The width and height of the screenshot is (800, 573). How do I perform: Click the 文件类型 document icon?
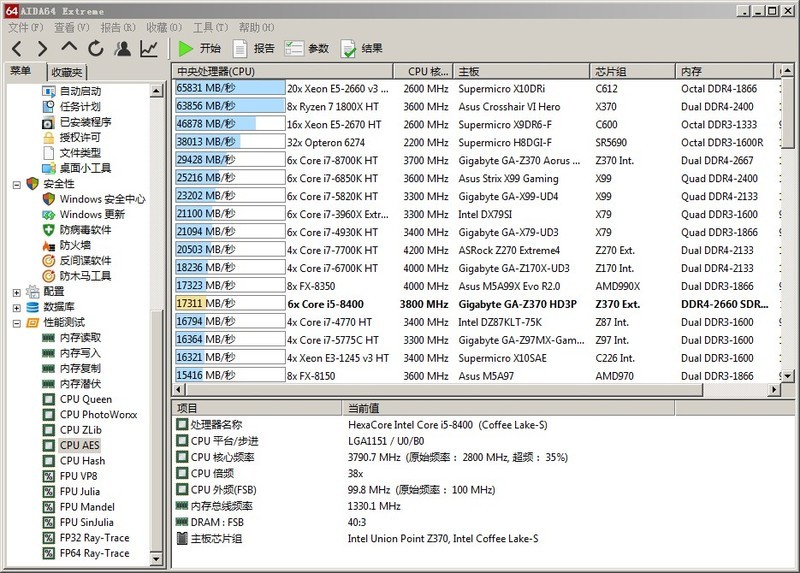click(48, 153)
